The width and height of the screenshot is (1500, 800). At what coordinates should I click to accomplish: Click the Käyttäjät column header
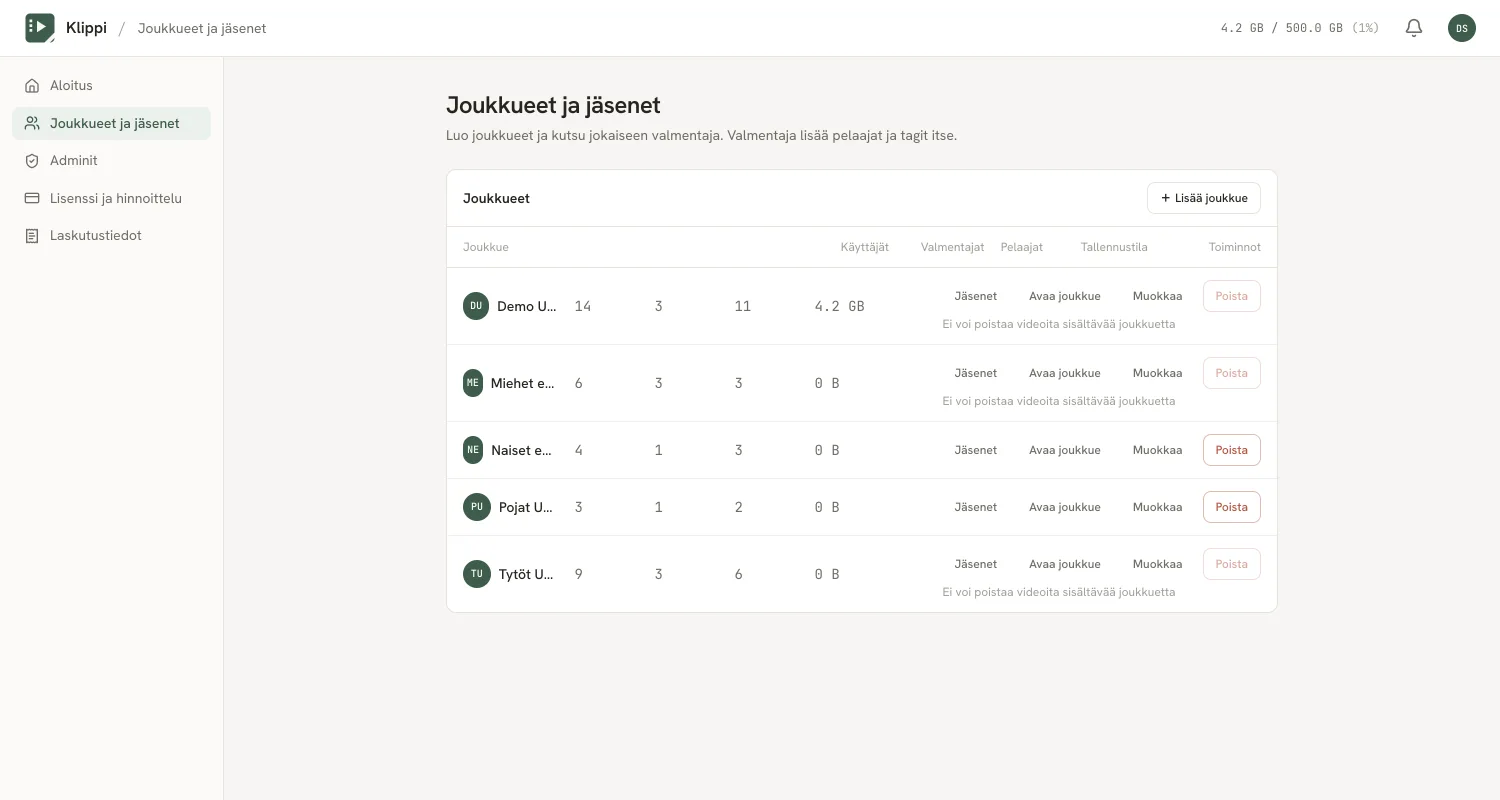point(865,247)
